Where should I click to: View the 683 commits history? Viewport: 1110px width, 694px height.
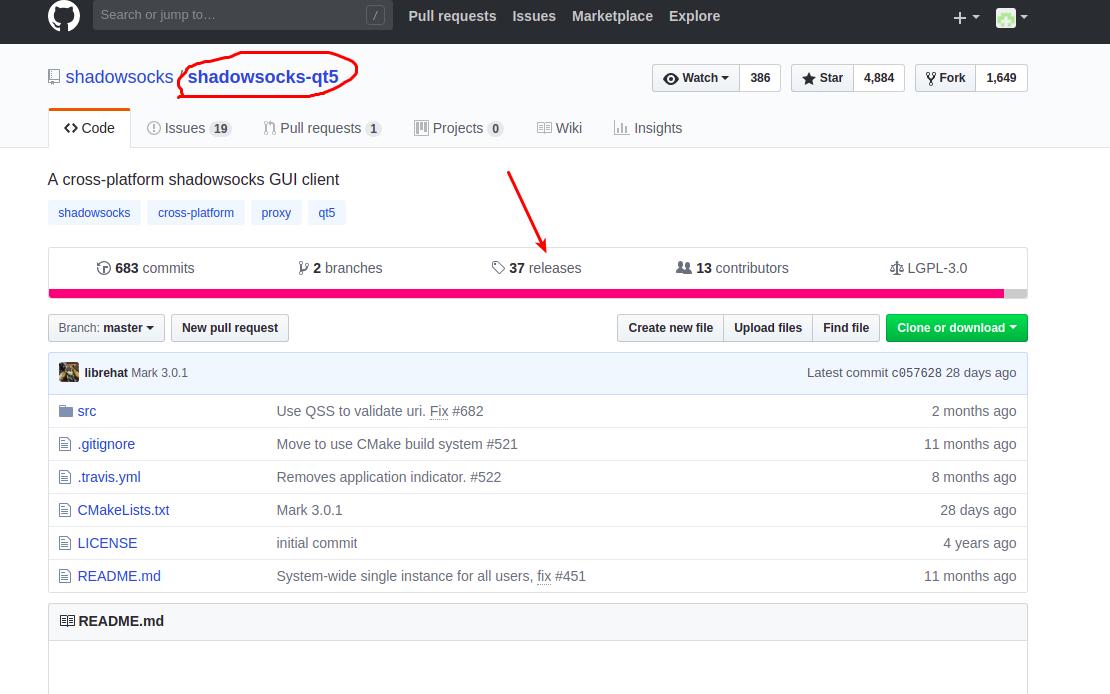point(145,268)
